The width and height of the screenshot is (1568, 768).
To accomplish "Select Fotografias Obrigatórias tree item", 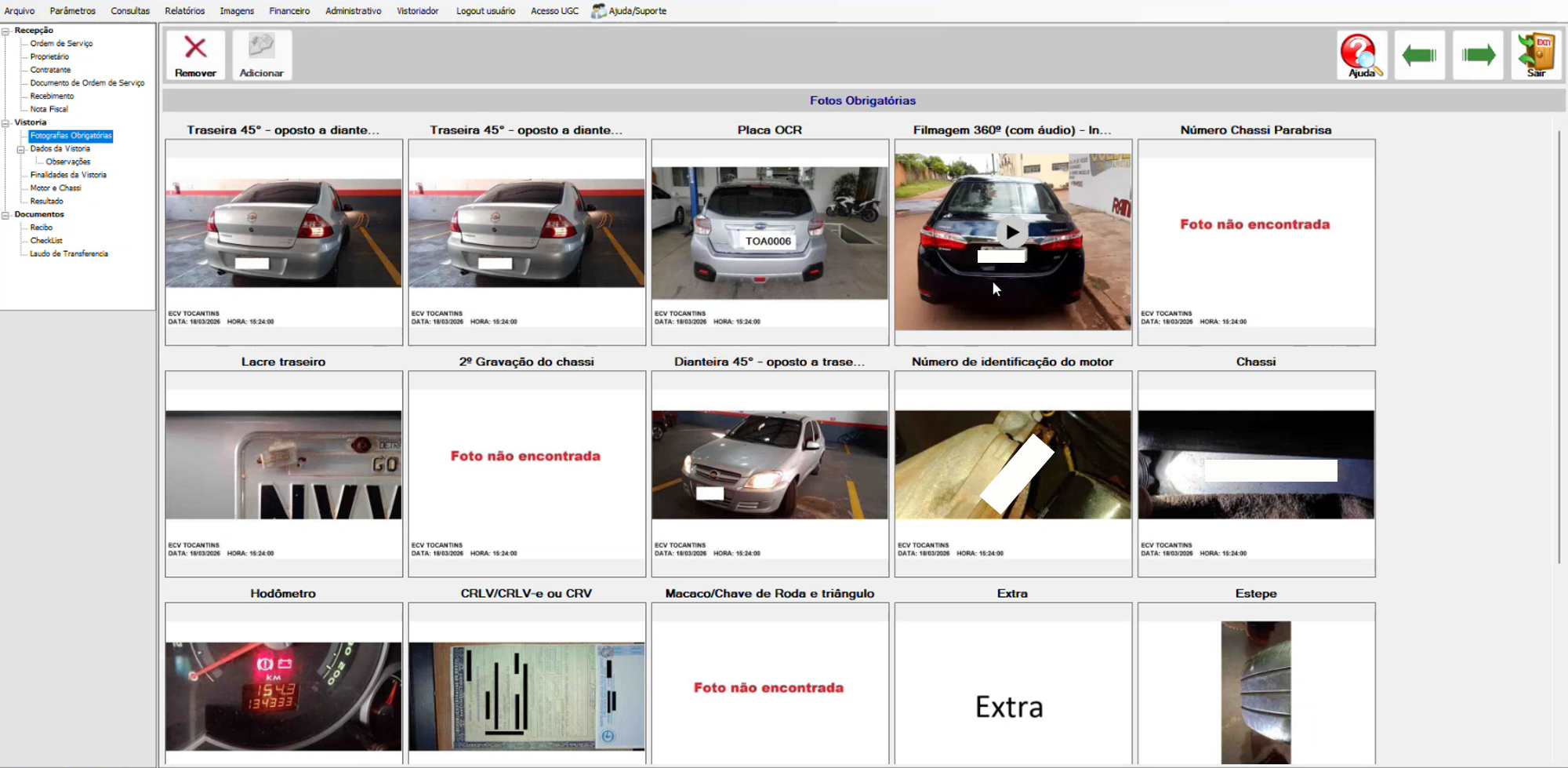I will click(x=71, y=136).
